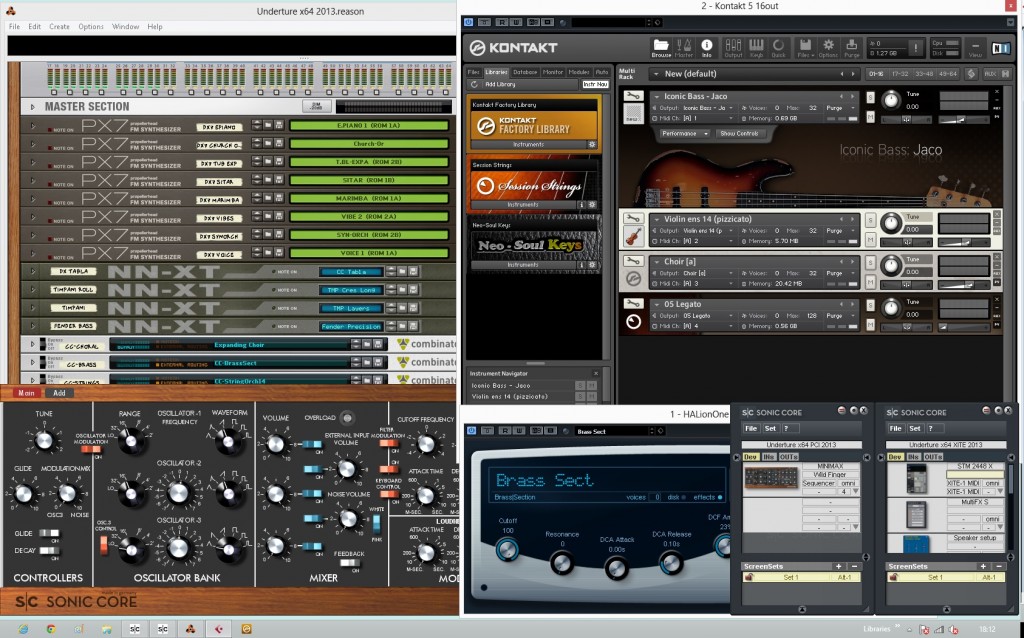Open the Kontakt Options gear icon
Screen dimensions: 1024x638
[x=829, y=46]
